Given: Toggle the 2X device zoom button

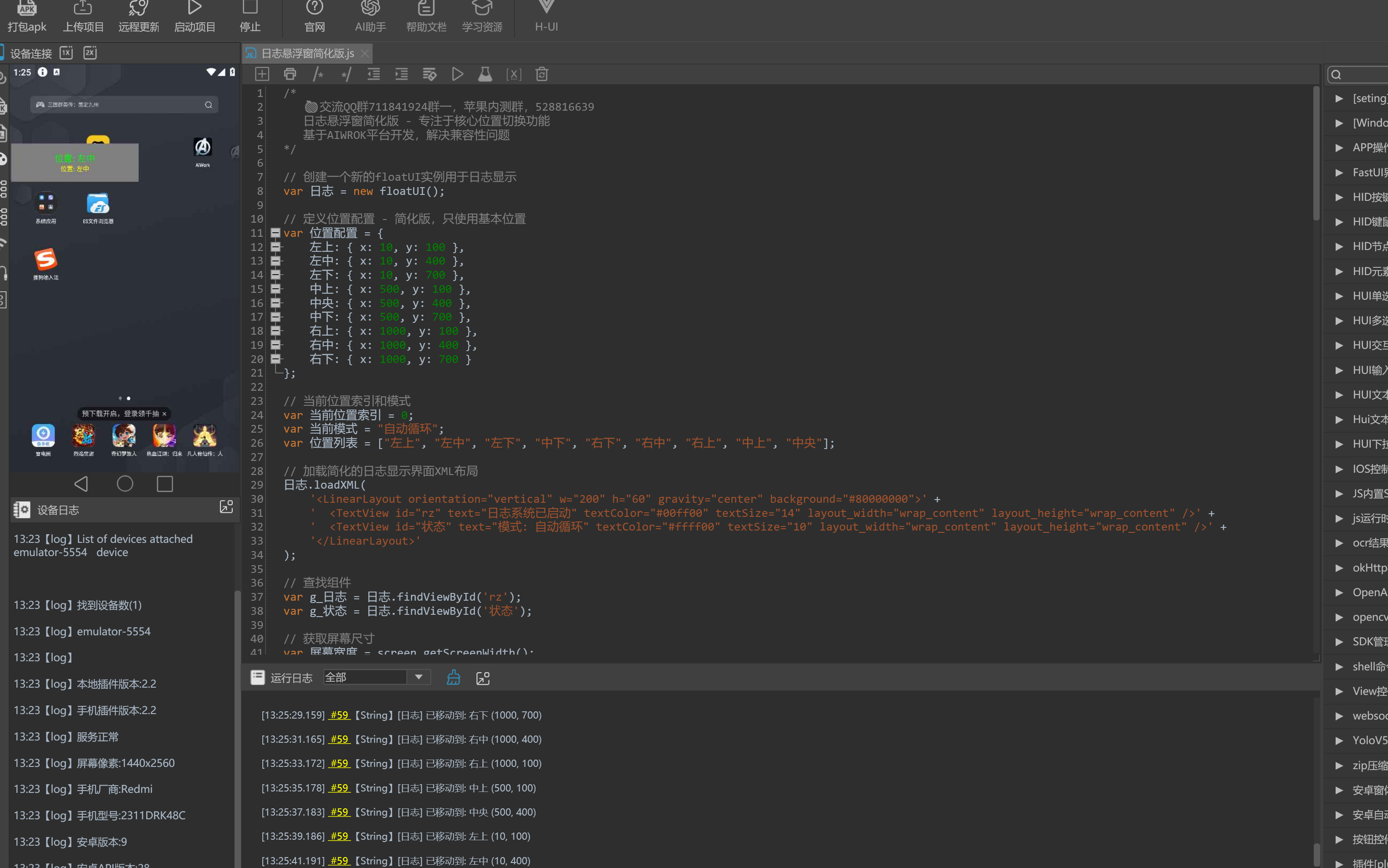Looking at the screenshot, I should click(x=90, y=53).
